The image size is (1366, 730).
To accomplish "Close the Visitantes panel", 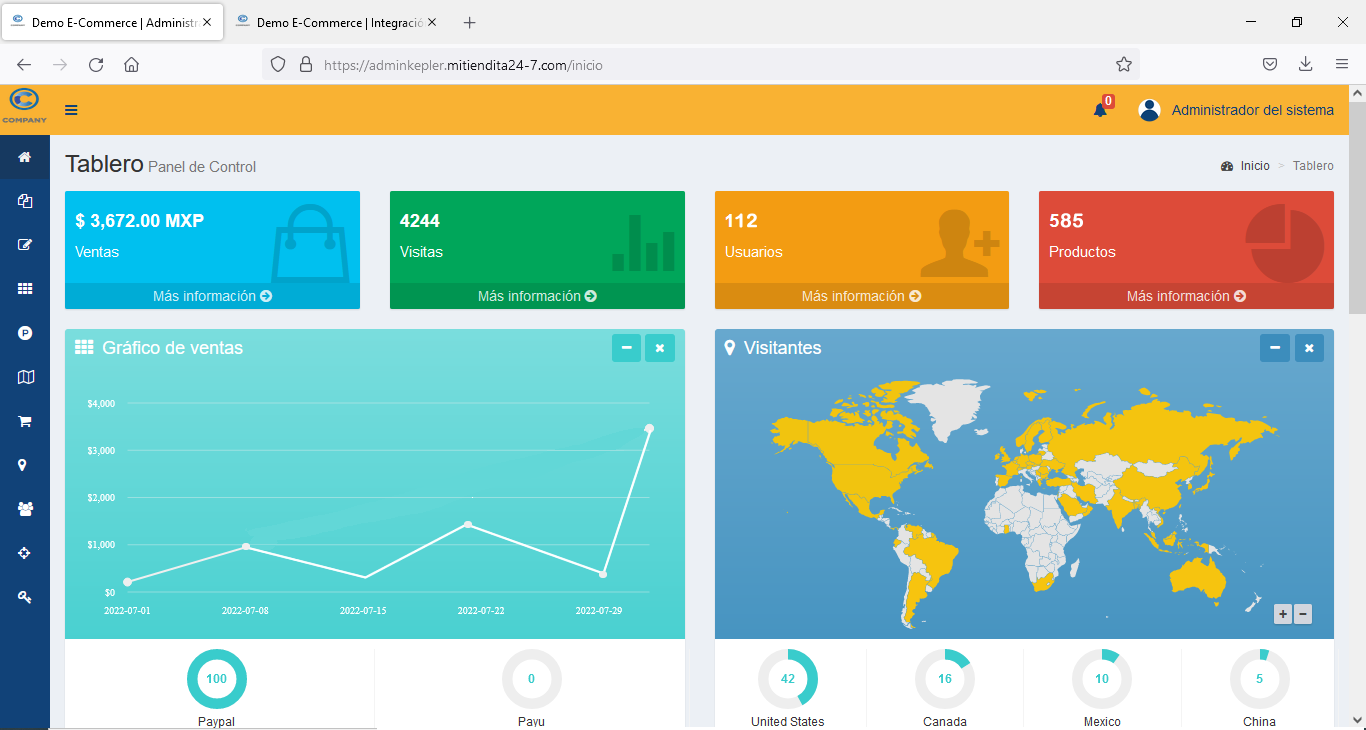I will point(1309,348).
